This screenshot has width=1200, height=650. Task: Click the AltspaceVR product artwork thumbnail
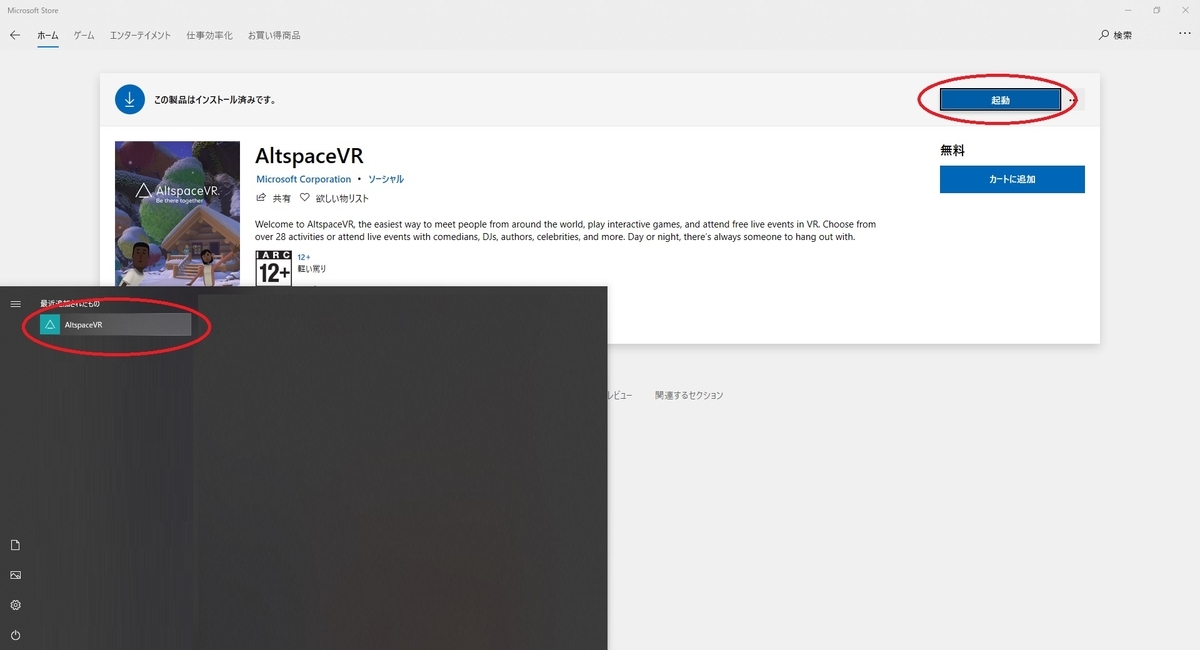pyautogui.click(x=177, y=214)
